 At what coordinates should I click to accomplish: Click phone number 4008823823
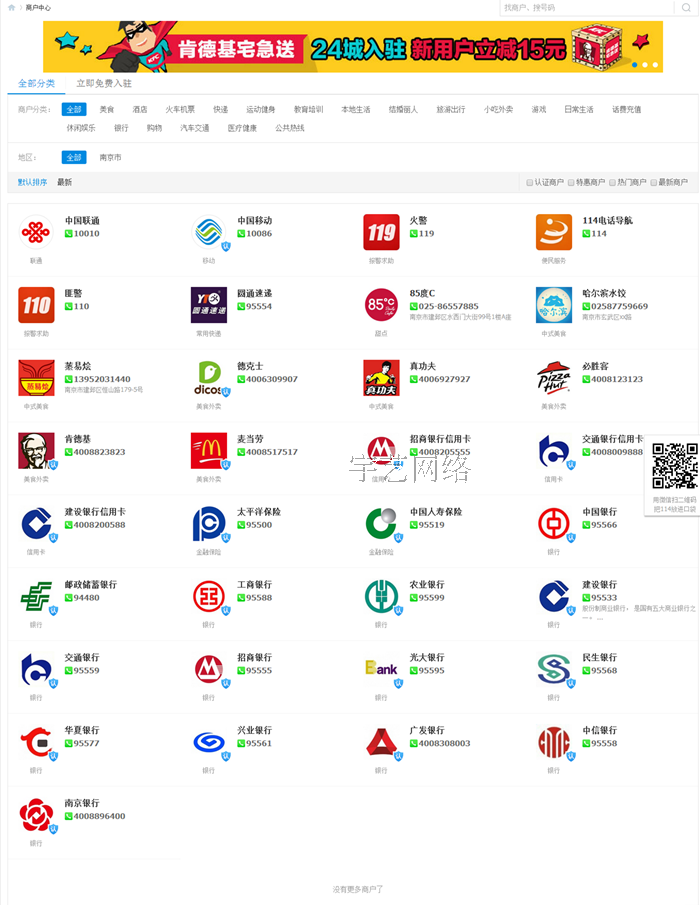(99, 452)
